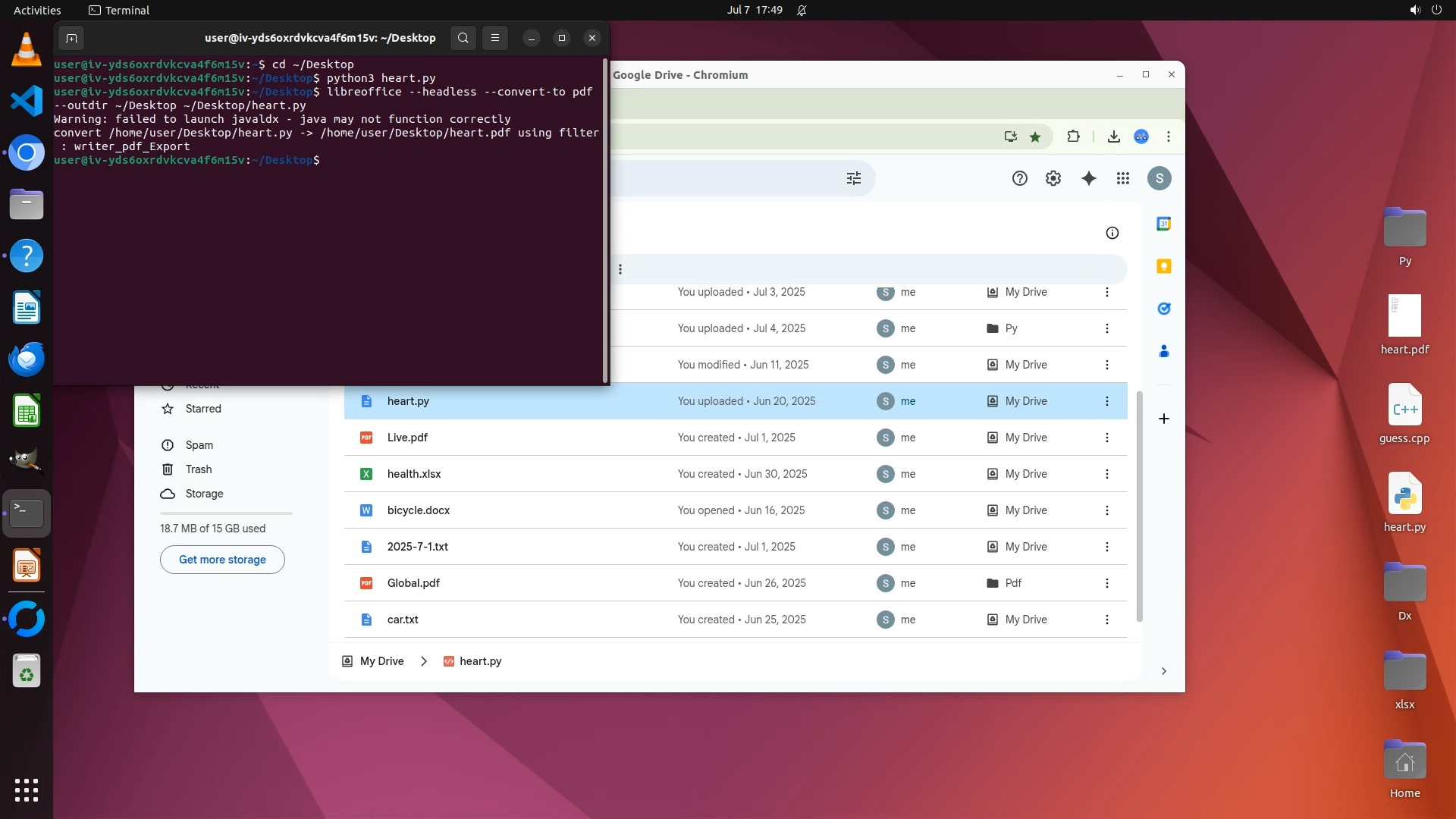Open Google Calendar side panel icon

click(x=1163, y=224)
